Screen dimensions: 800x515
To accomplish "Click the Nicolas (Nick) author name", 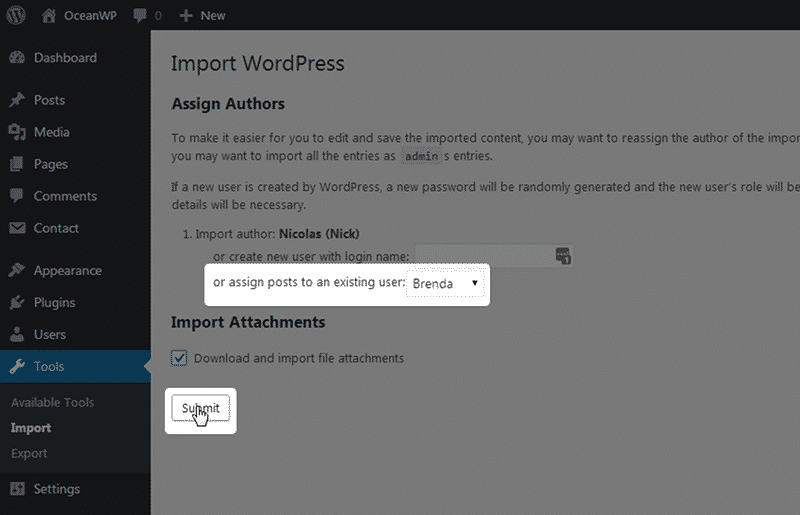I will (x=319, y=234).
